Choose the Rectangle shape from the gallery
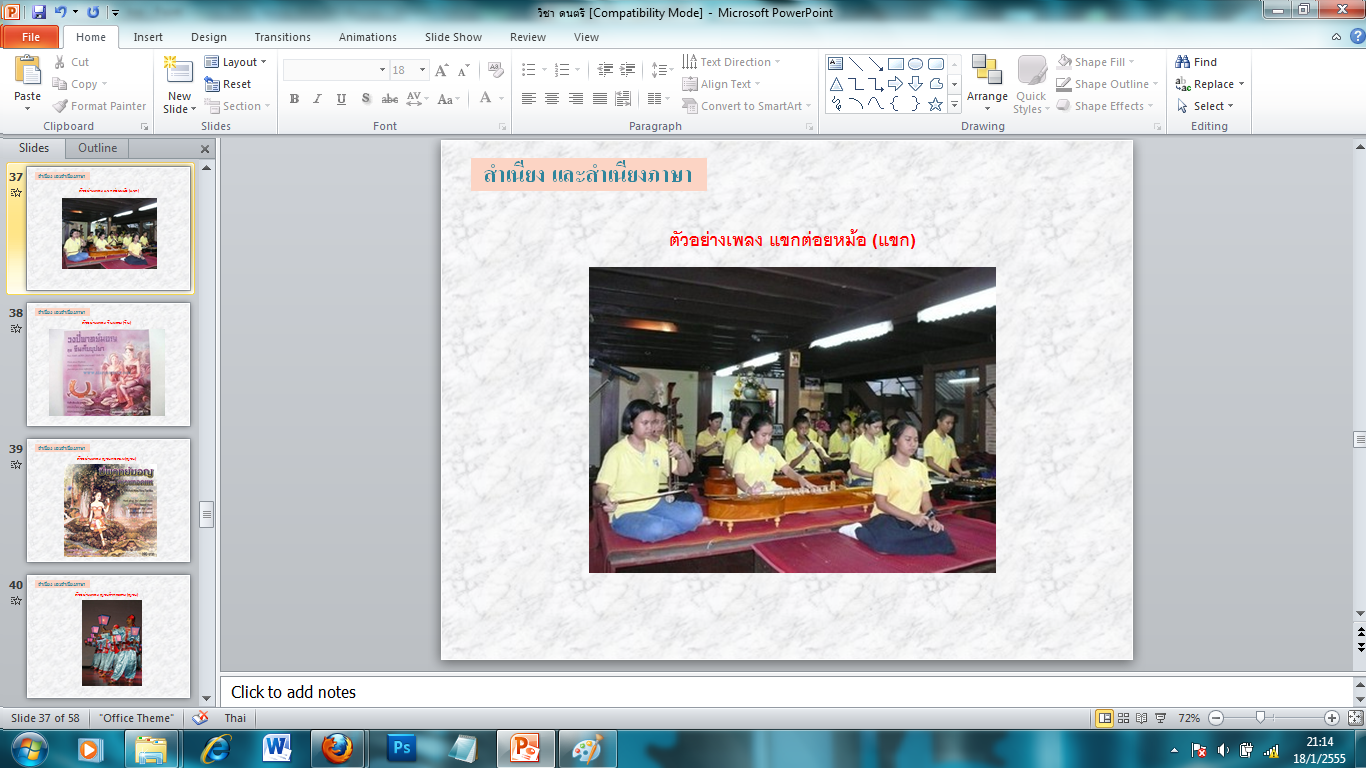Screen dimensions: 1366x768 [x=896, y=63]
